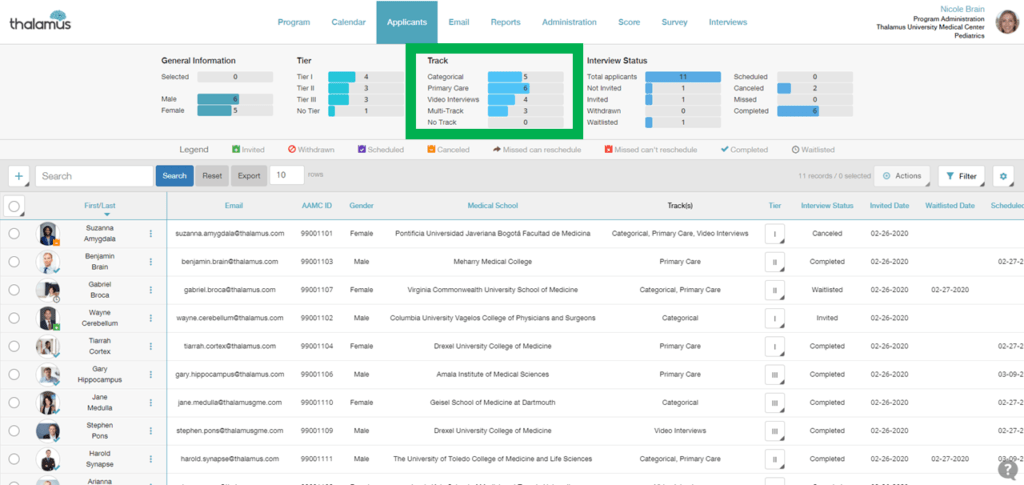
Task: Click the blue Search button
Action: pos(174,176)
